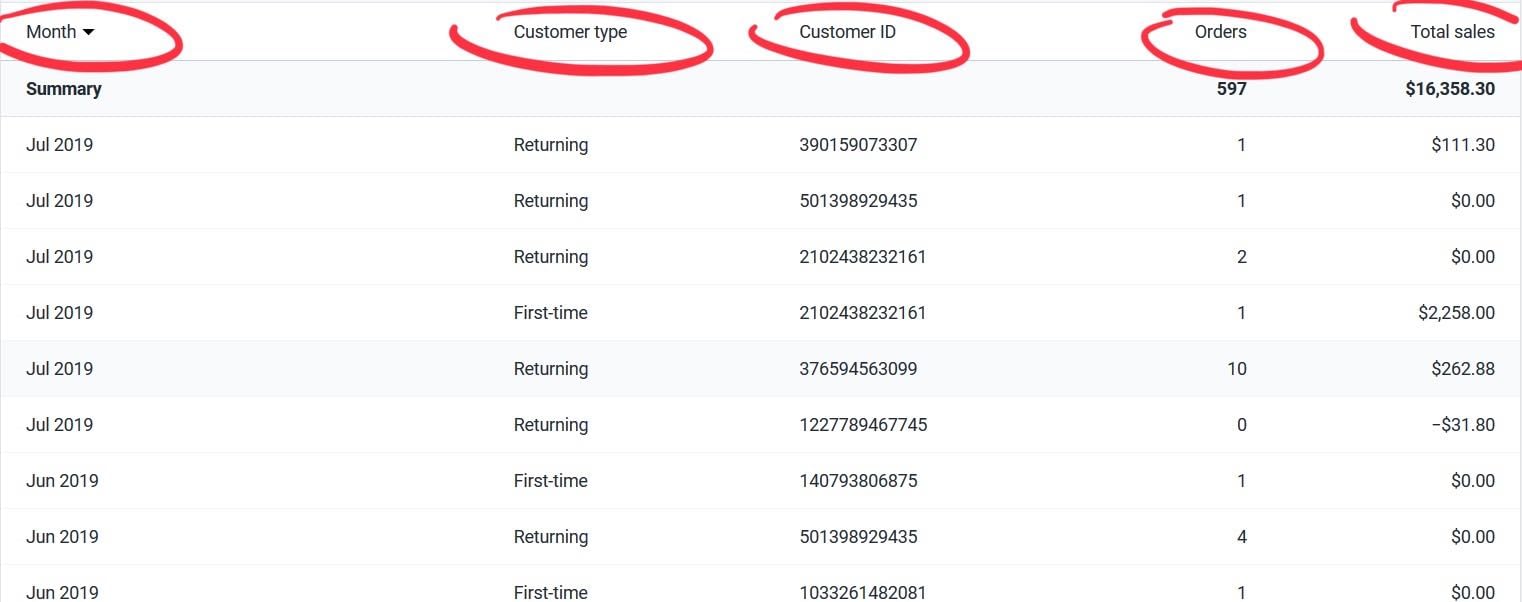Sort by the Customer type column header

point(570,31)
